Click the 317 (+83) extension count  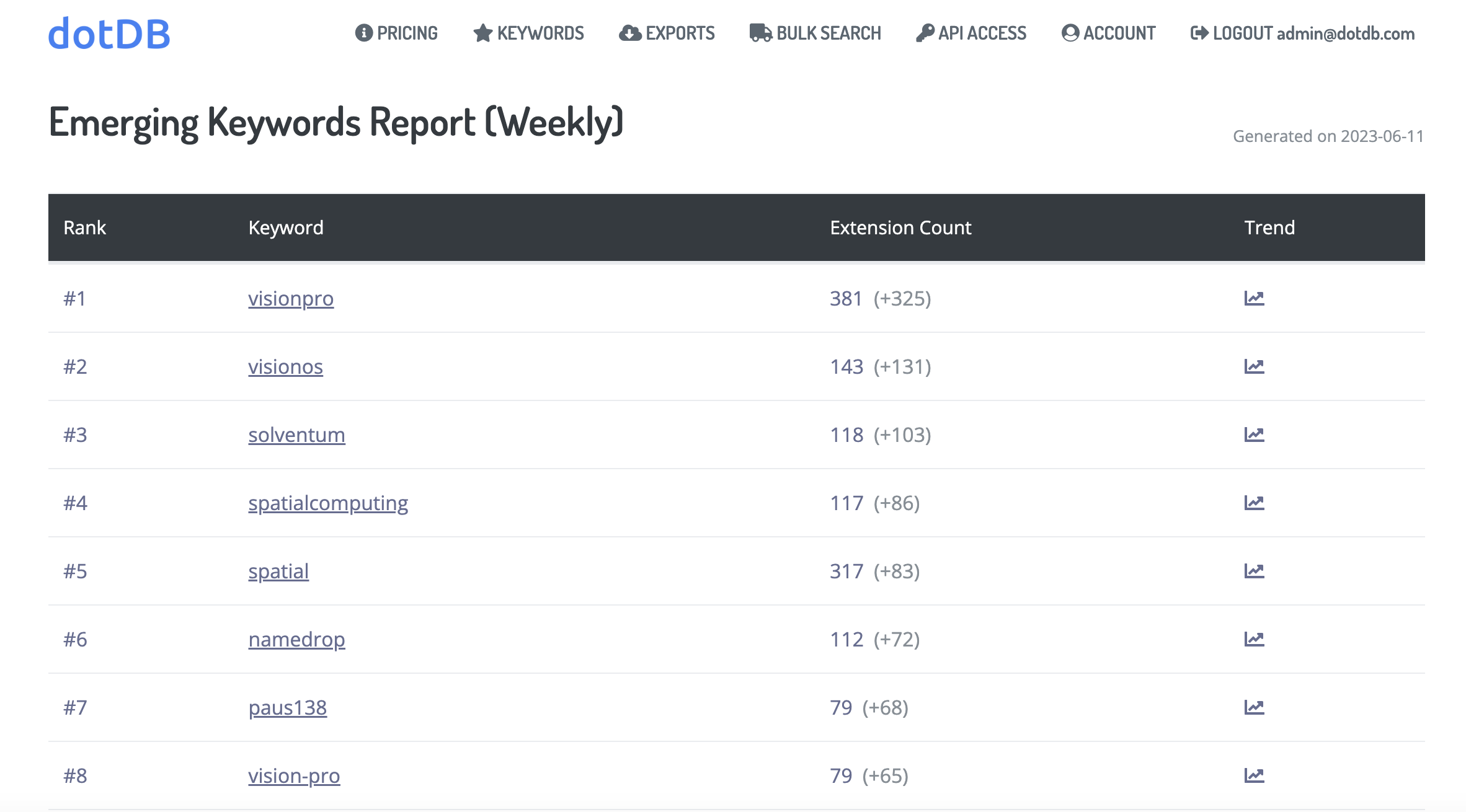875,571
